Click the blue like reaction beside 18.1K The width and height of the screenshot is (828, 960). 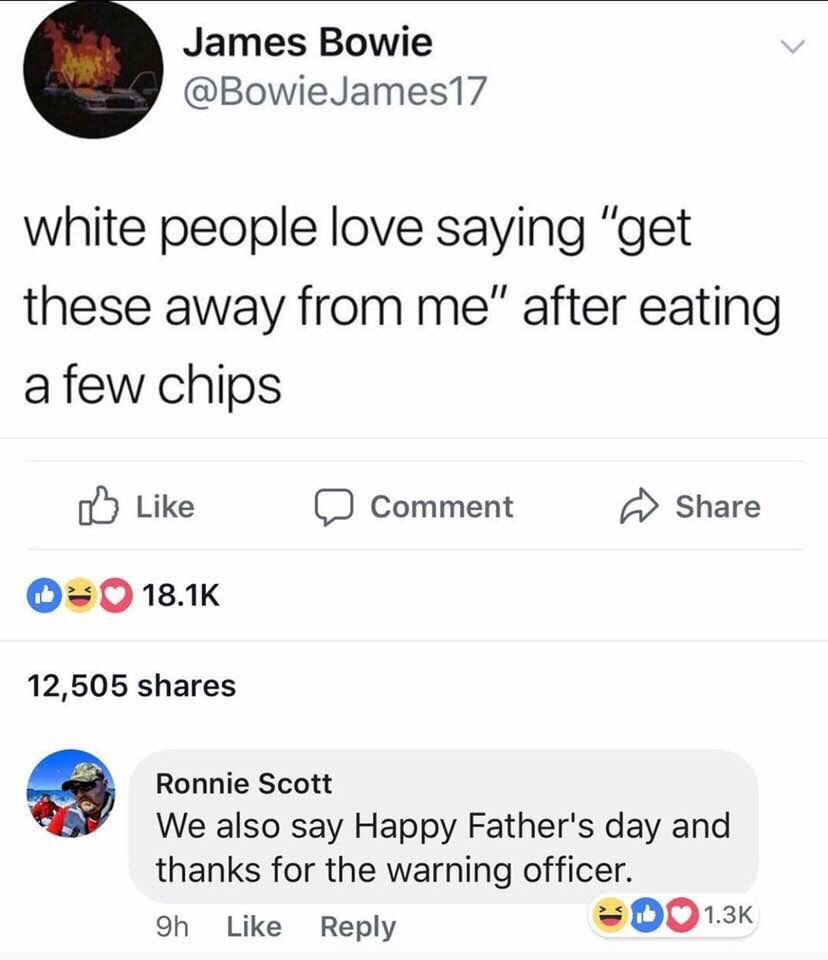pos(43,595)
